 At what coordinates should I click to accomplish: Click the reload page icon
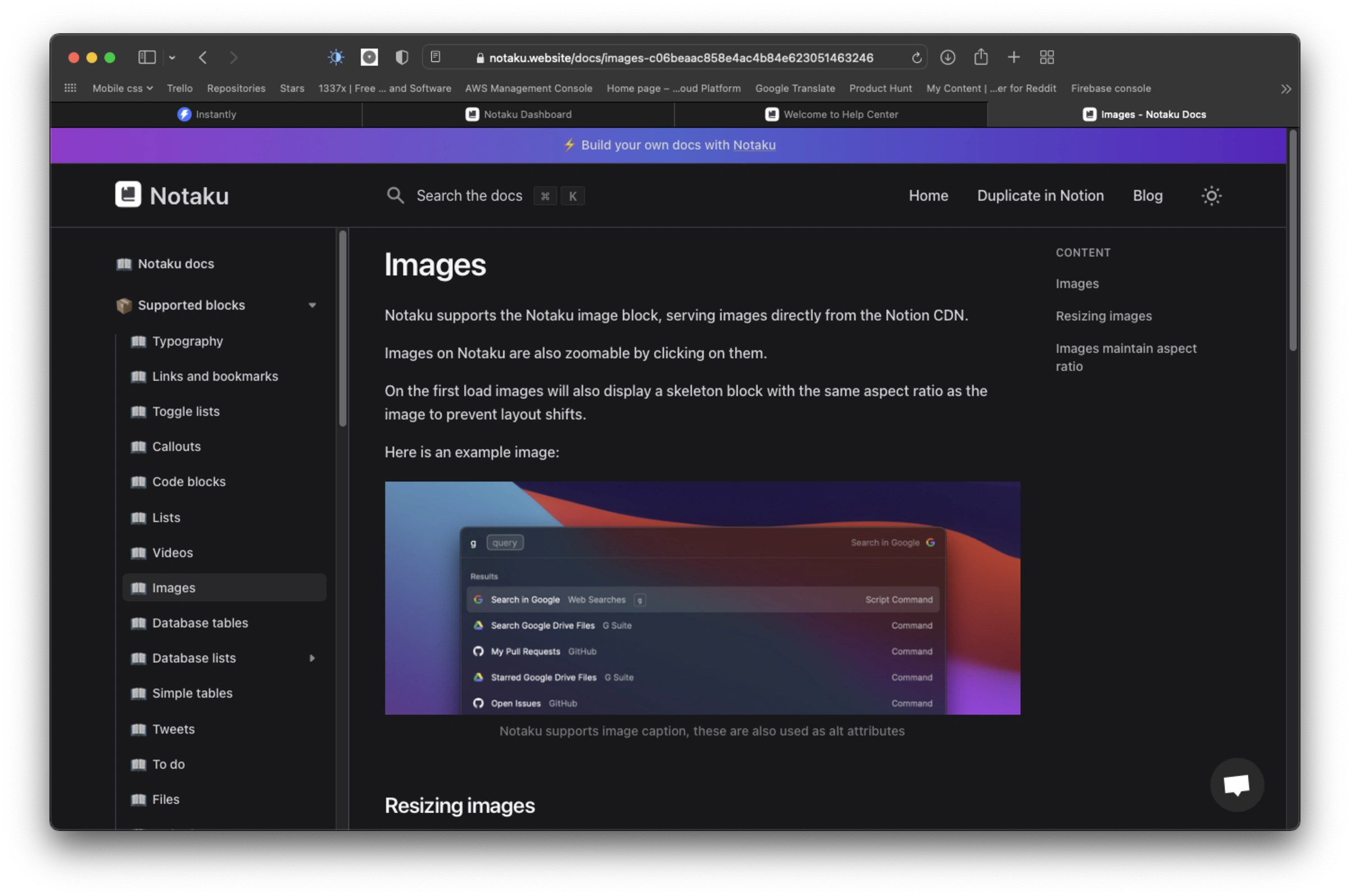(916, 58)
